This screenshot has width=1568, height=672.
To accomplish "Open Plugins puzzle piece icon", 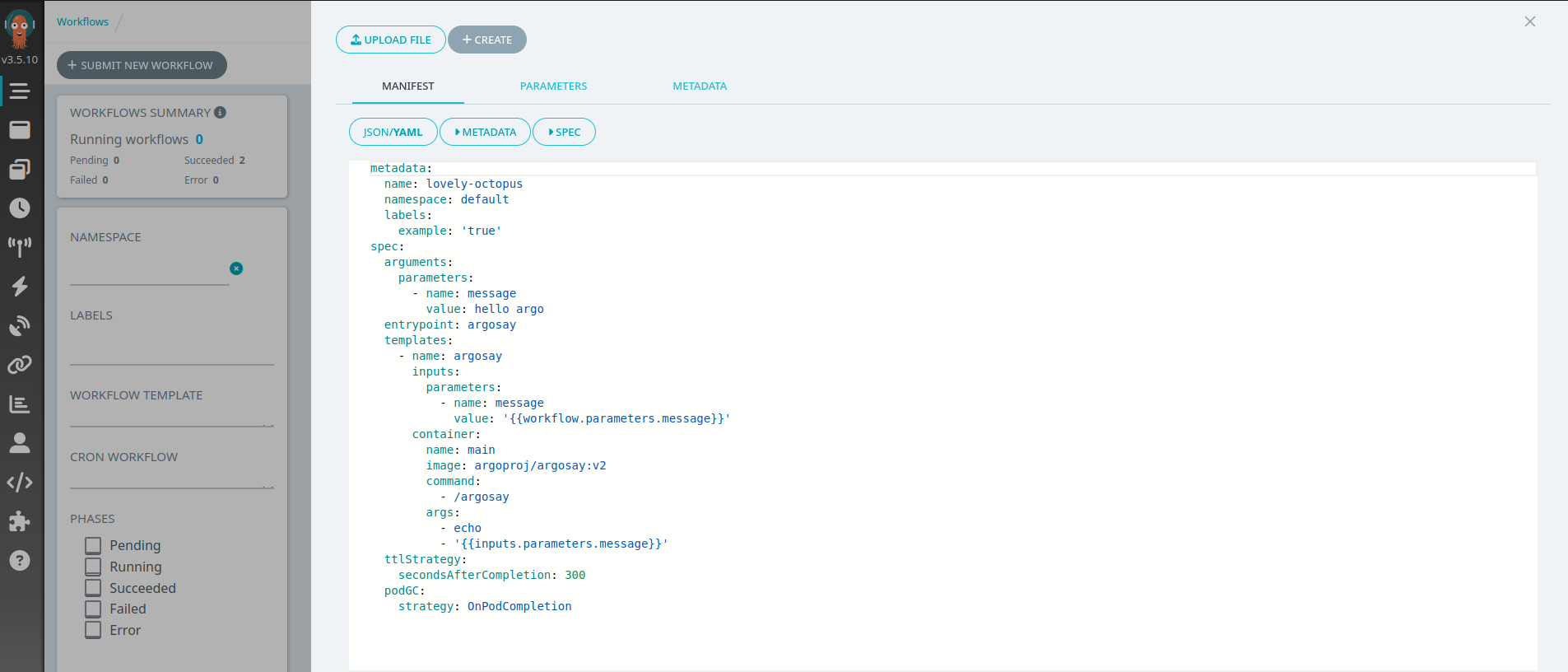I will (x=20, y=521).
